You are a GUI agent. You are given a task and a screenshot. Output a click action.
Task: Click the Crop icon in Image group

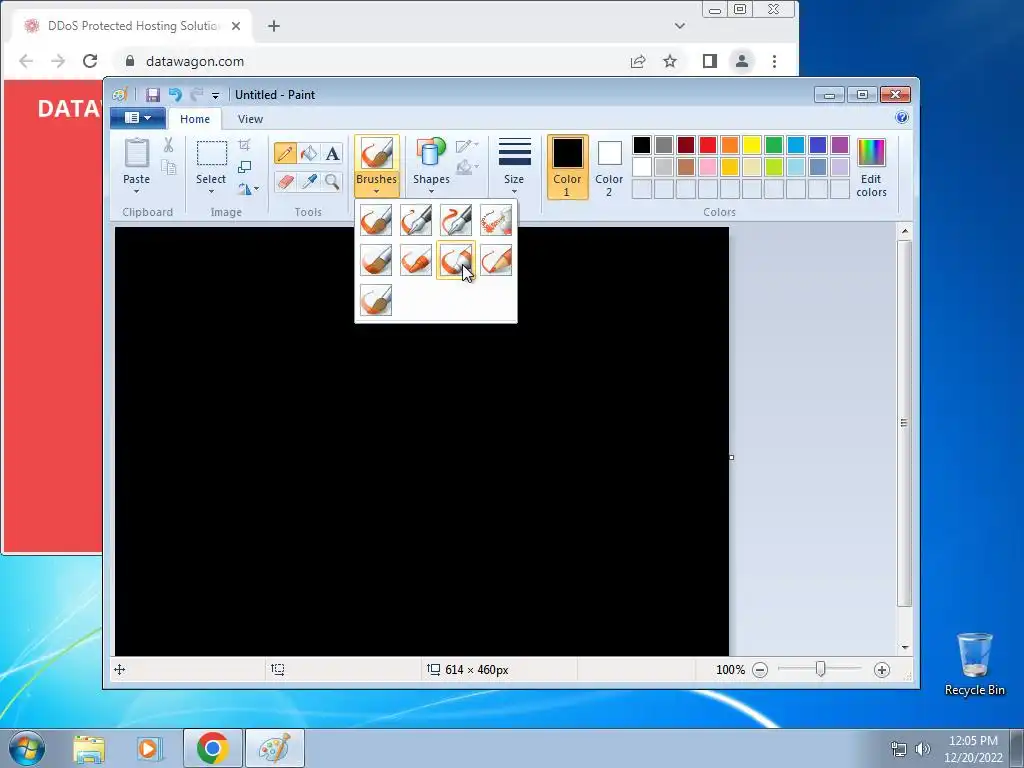[x=244, y=145]
